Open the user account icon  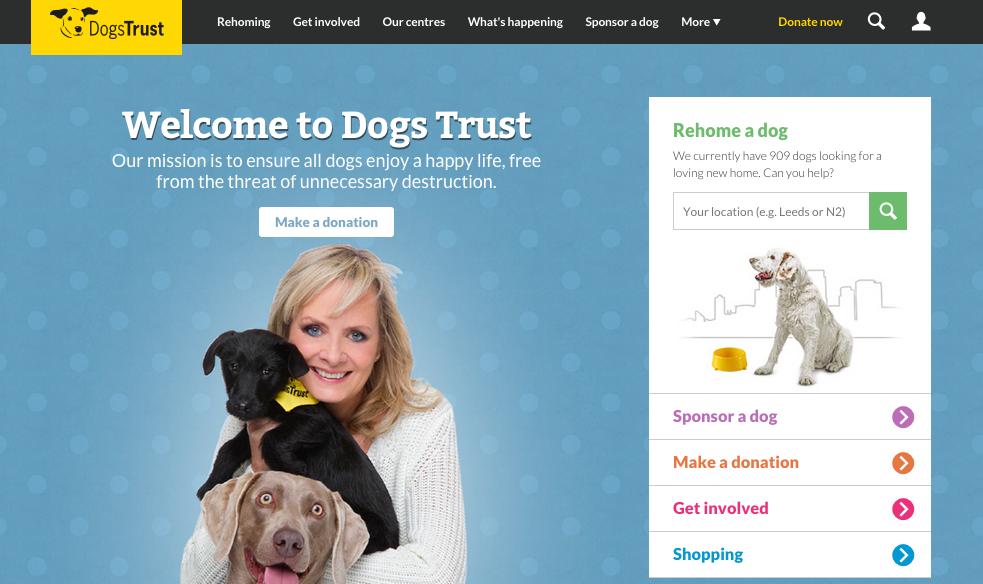pyautogui.click(x=920, y=21)
